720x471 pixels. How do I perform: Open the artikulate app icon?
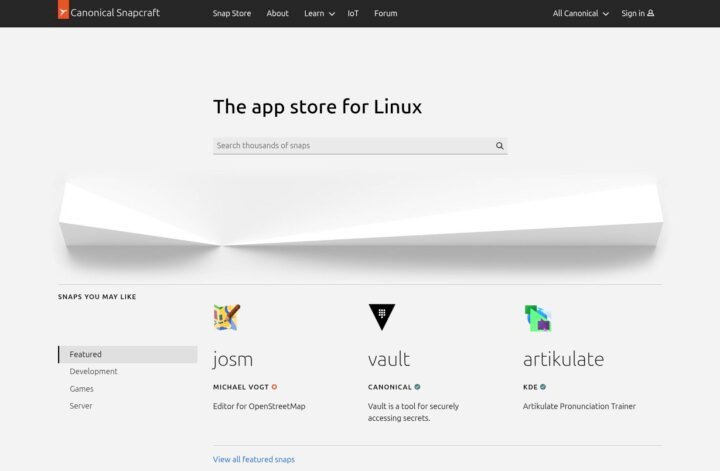538,318
